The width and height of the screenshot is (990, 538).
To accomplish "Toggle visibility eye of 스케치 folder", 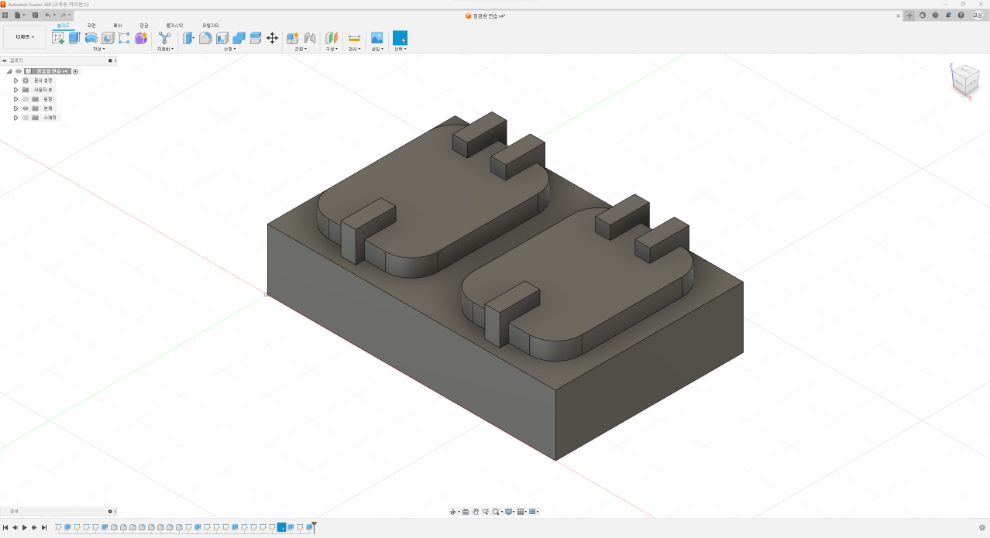I will pos(25,117).
